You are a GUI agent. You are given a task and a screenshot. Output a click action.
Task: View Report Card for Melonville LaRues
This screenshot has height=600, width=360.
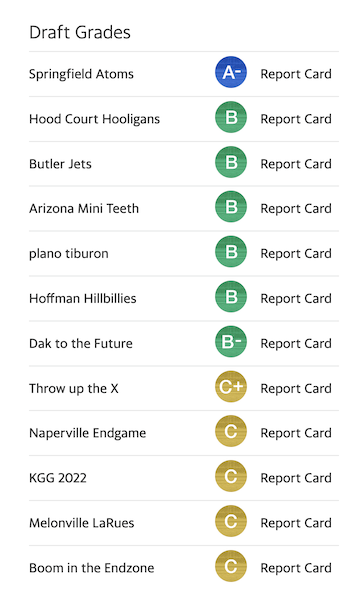(x=296, y=523)
